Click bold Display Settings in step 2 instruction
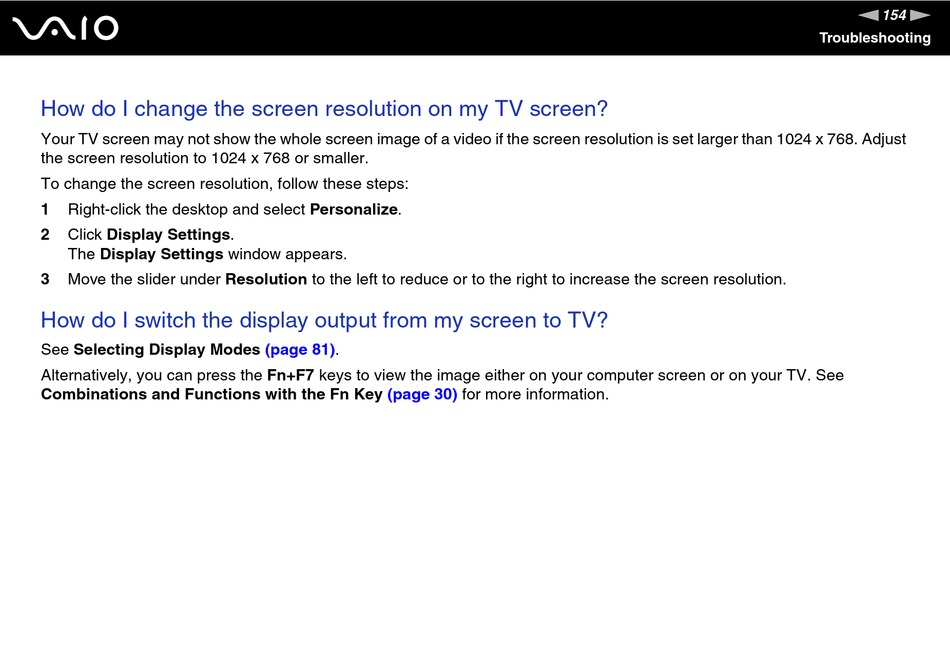The image size is (950, 671). pos(168,234)
